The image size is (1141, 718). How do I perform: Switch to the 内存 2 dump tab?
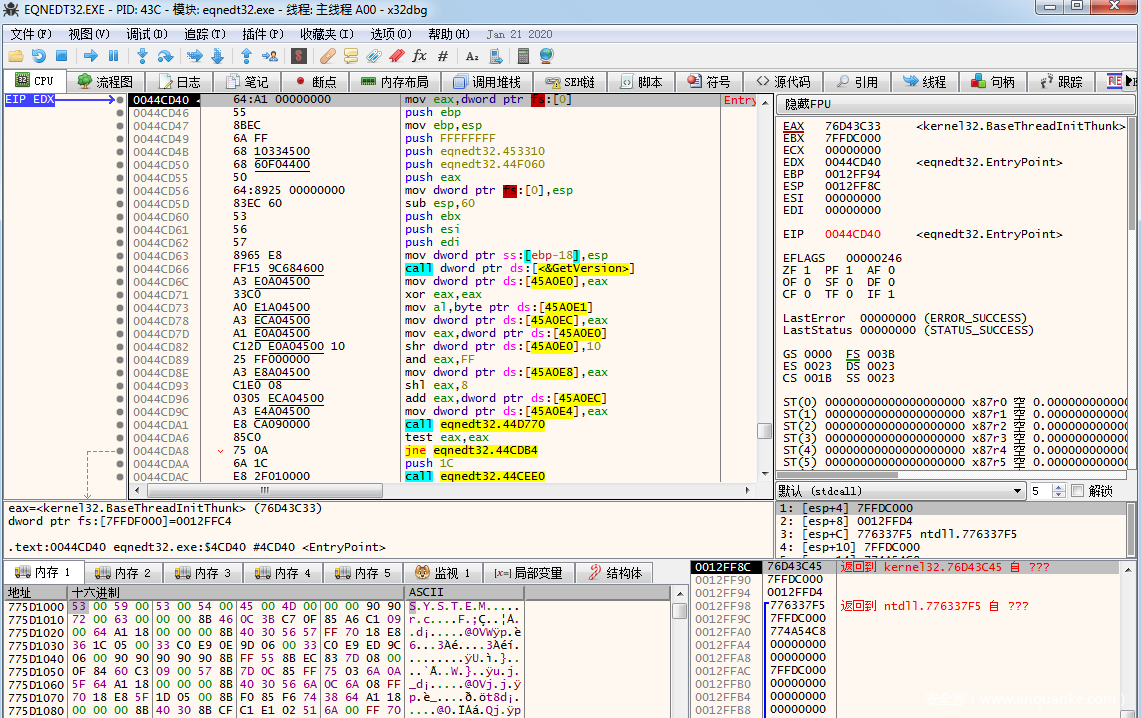pyautogui.click(x=123, y=573)
